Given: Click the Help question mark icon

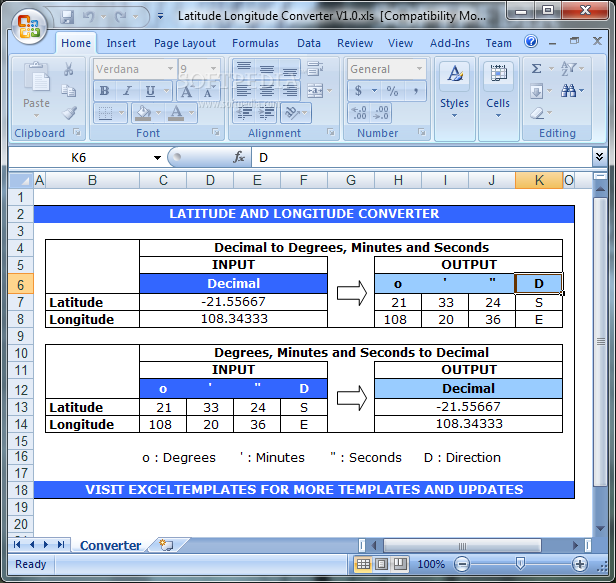Looking at the screenshot, I should (531, 42).
